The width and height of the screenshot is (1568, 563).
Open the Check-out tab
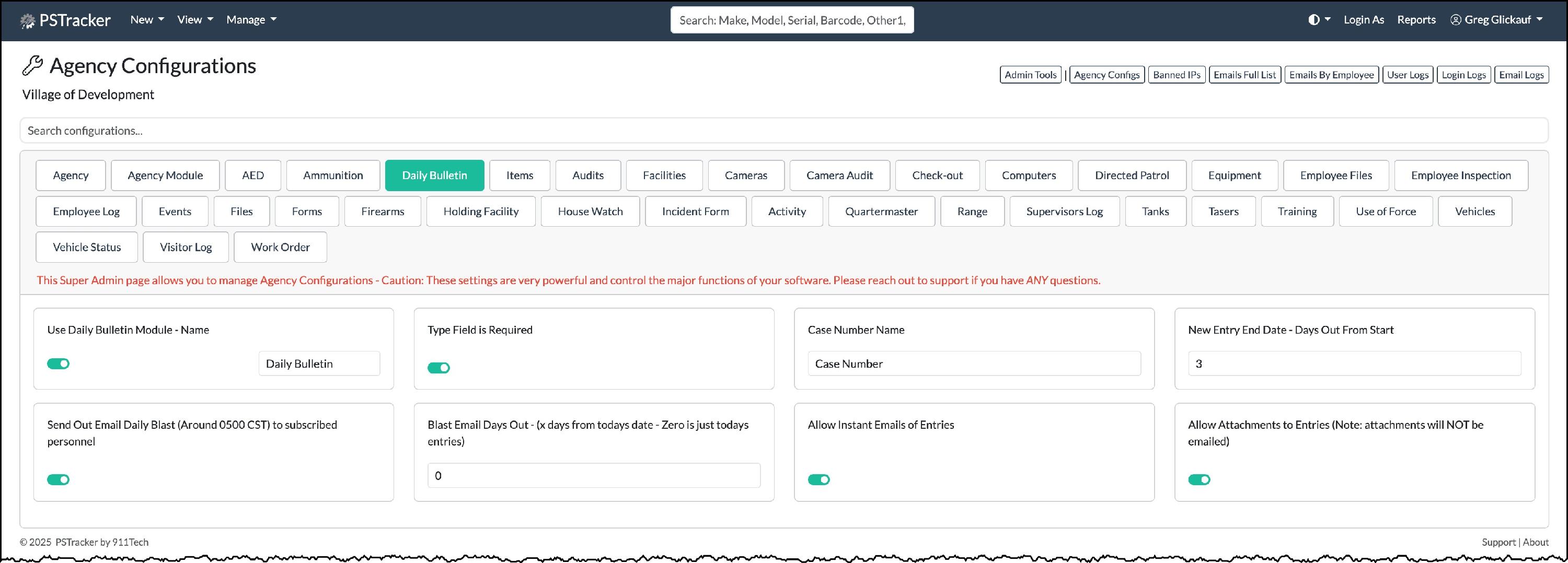point(938,175)
